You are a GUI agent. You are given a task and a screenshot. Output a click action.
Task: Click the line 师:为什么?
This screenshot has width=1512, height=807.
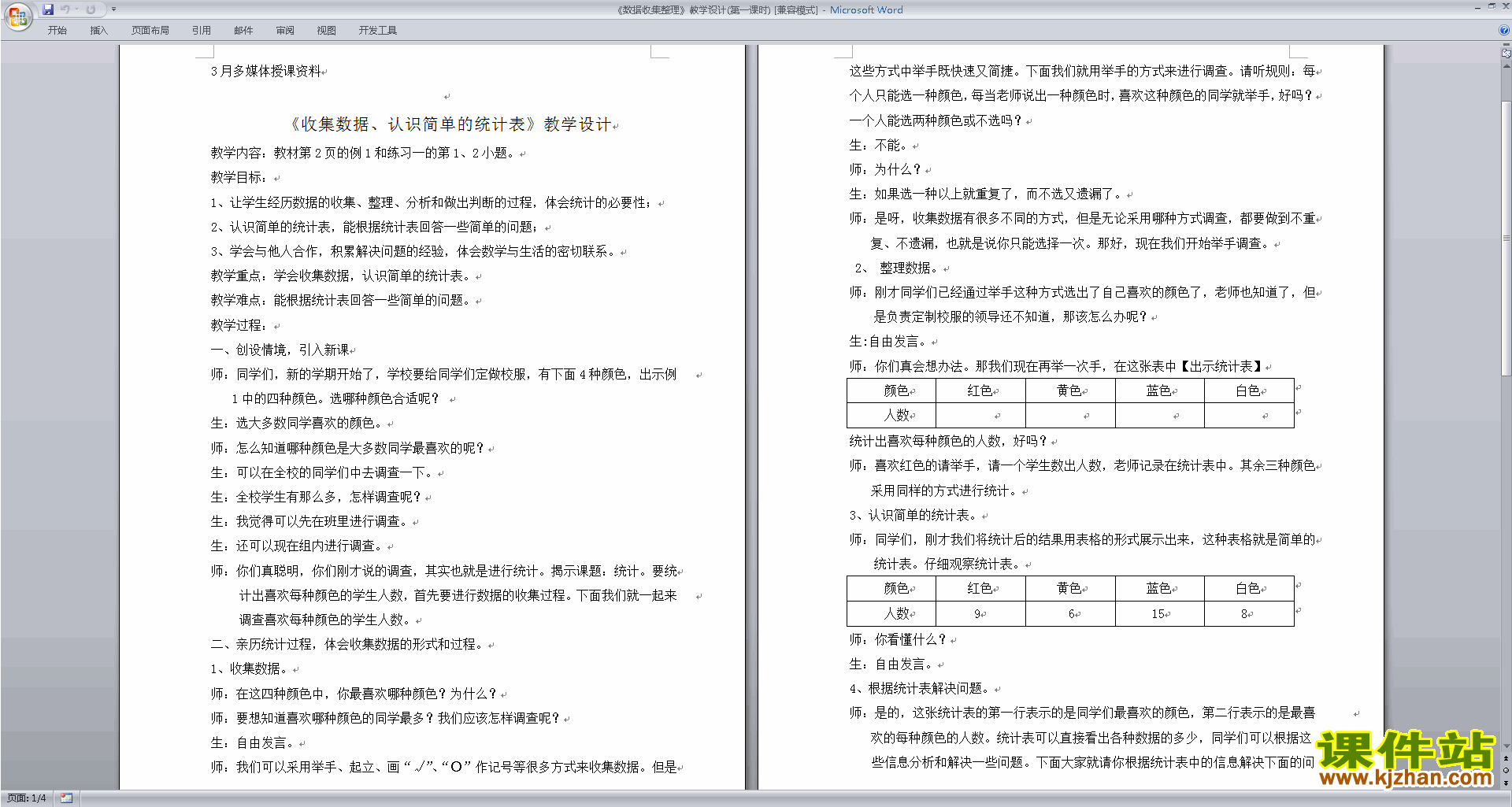tap(885, 169)
